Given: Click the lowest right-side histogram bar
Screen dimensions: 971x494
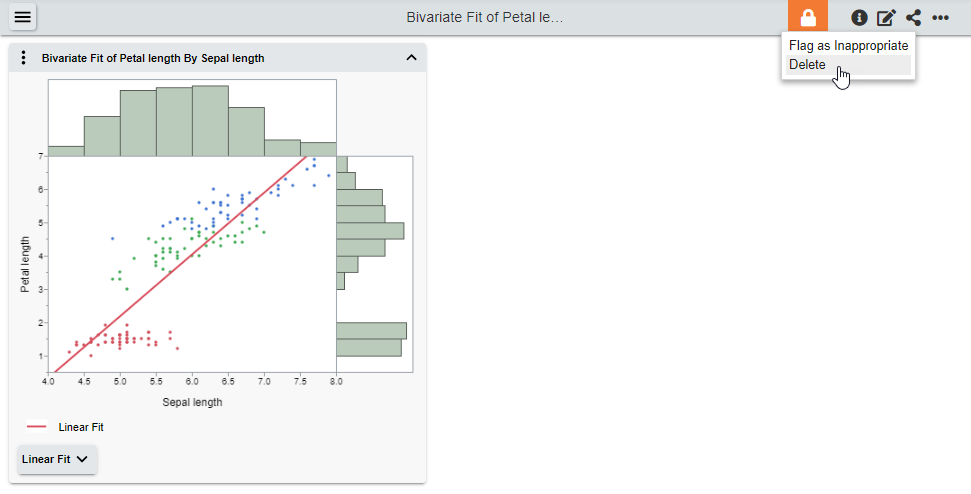Looking at the screenshot, I should coord(368,348).
